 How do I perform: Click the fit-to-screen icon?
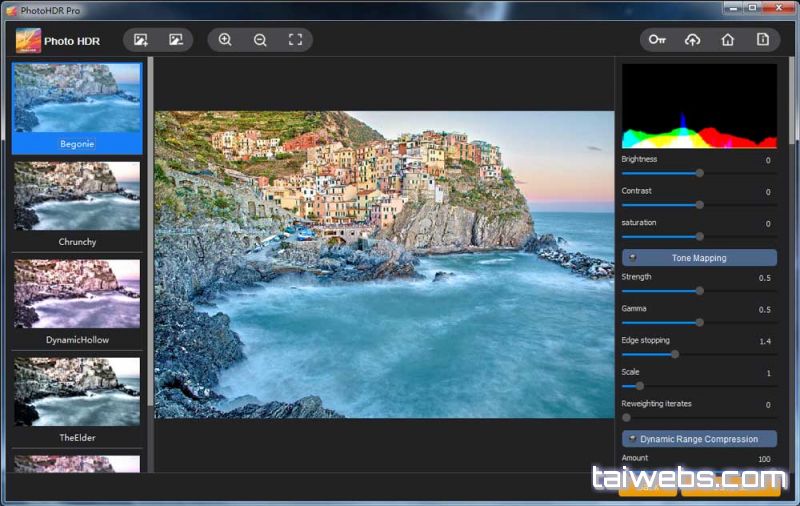tap(295, 40)
